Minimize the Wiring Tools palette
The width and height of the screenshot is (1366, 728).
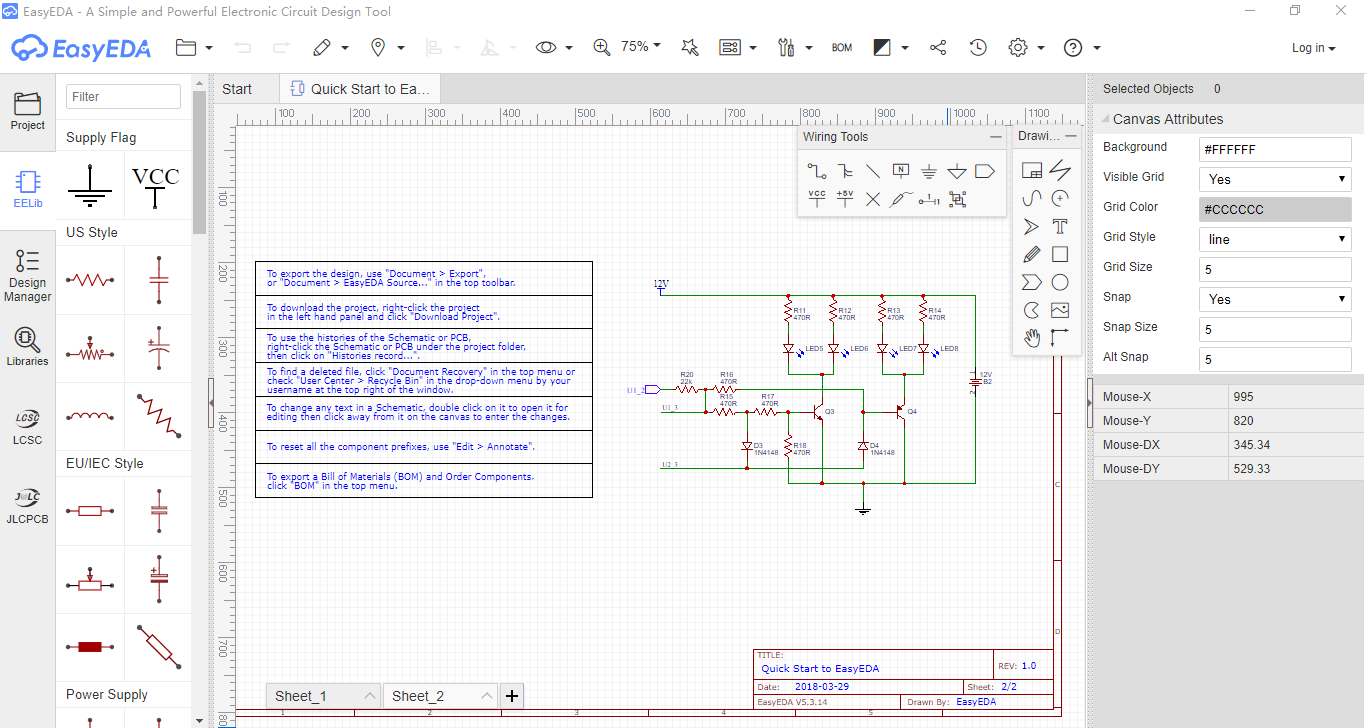(995, 137)
